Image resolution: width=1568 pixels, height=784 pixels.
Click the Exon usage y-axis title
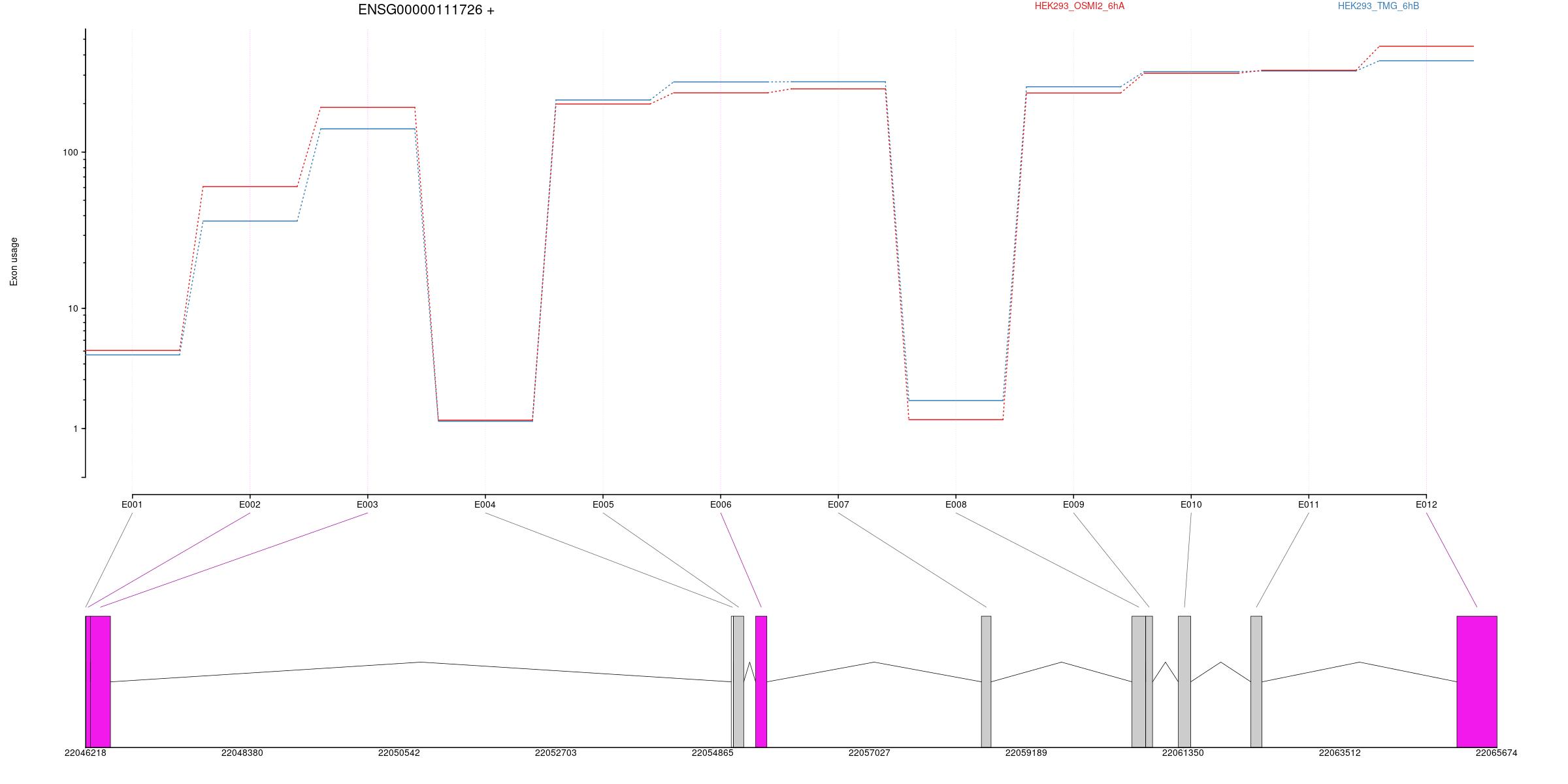(14, 261)
